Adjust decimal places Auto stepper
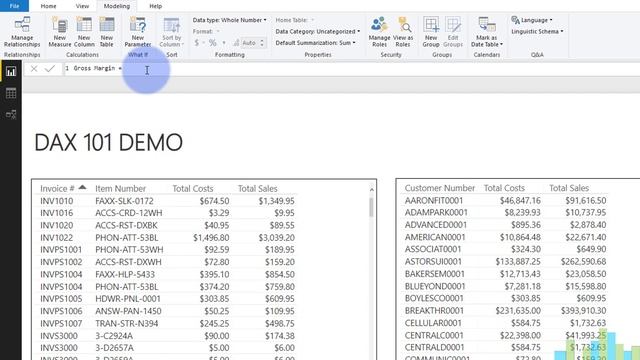 (x=262, y=42)
